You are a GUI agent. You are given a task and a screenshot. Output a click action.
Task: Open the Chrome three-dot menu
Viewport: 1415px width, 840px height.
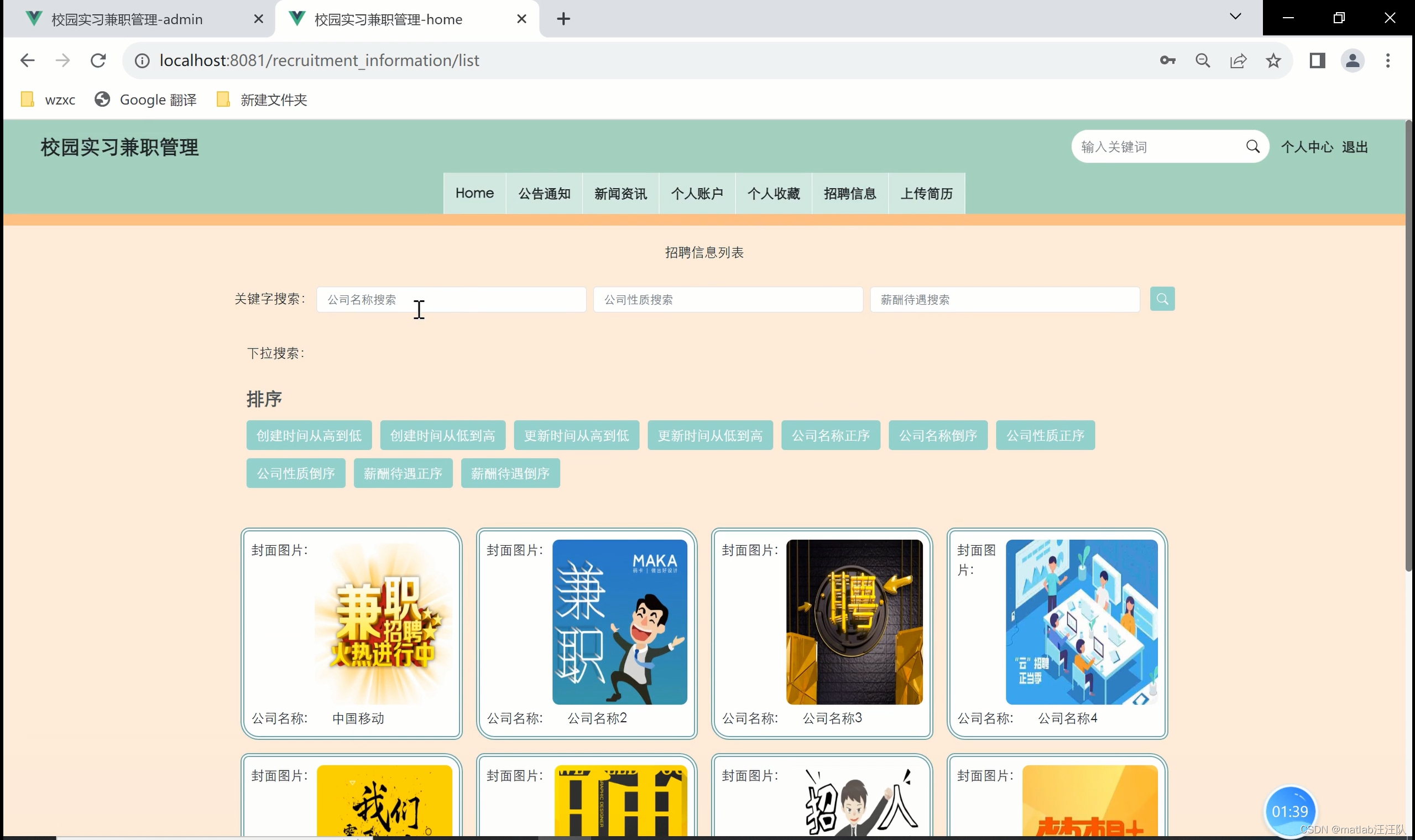click(x=1387, y=61)
